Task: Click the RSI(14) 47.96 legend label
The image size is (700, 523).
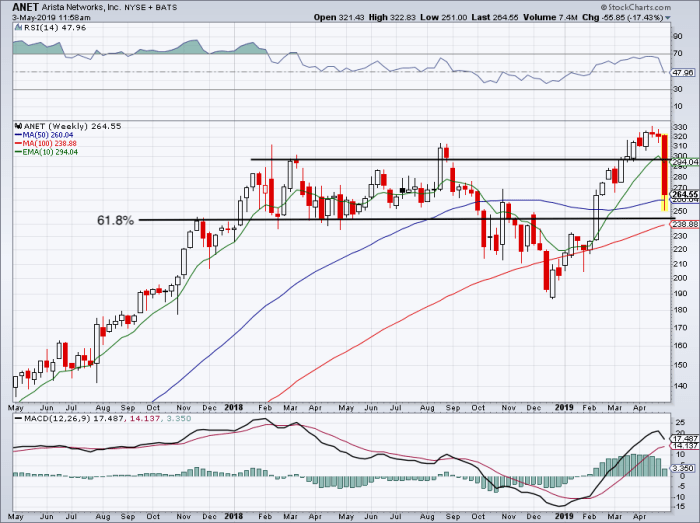Action: 55,28
